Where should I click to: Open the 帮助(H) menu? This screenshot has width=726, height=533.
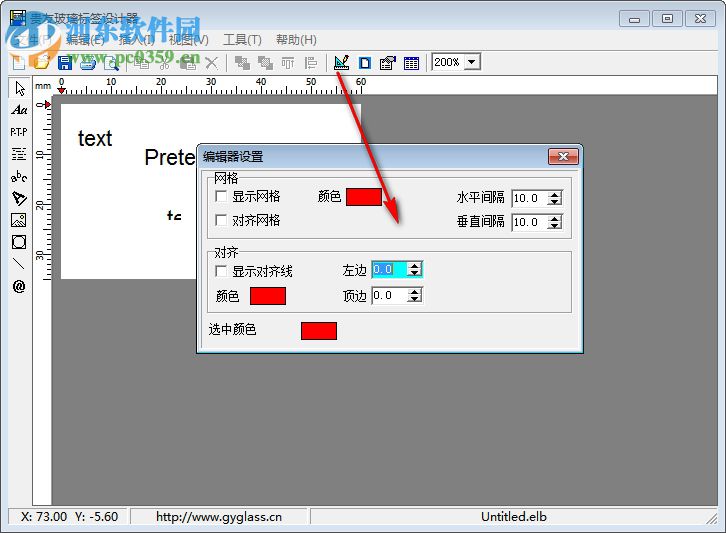click(296, 40)
